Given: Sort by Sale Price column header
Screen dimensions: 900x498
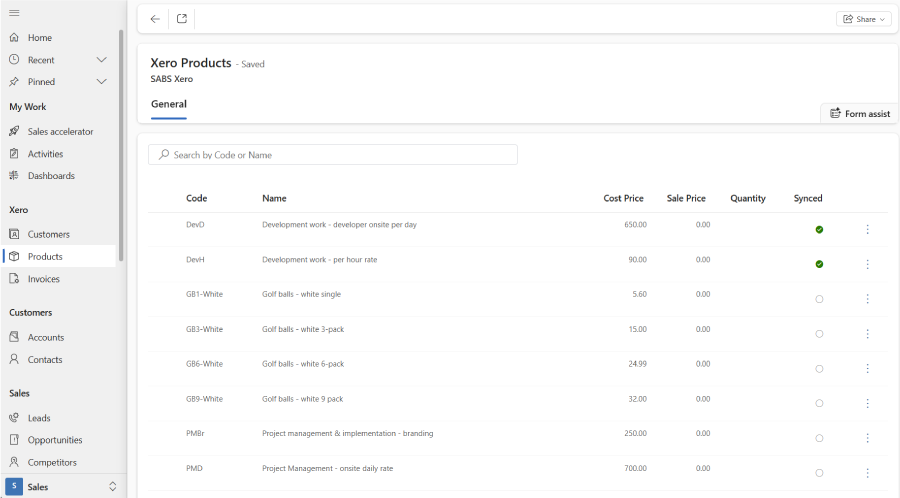Looking at the screenshot, I should 686,198.
